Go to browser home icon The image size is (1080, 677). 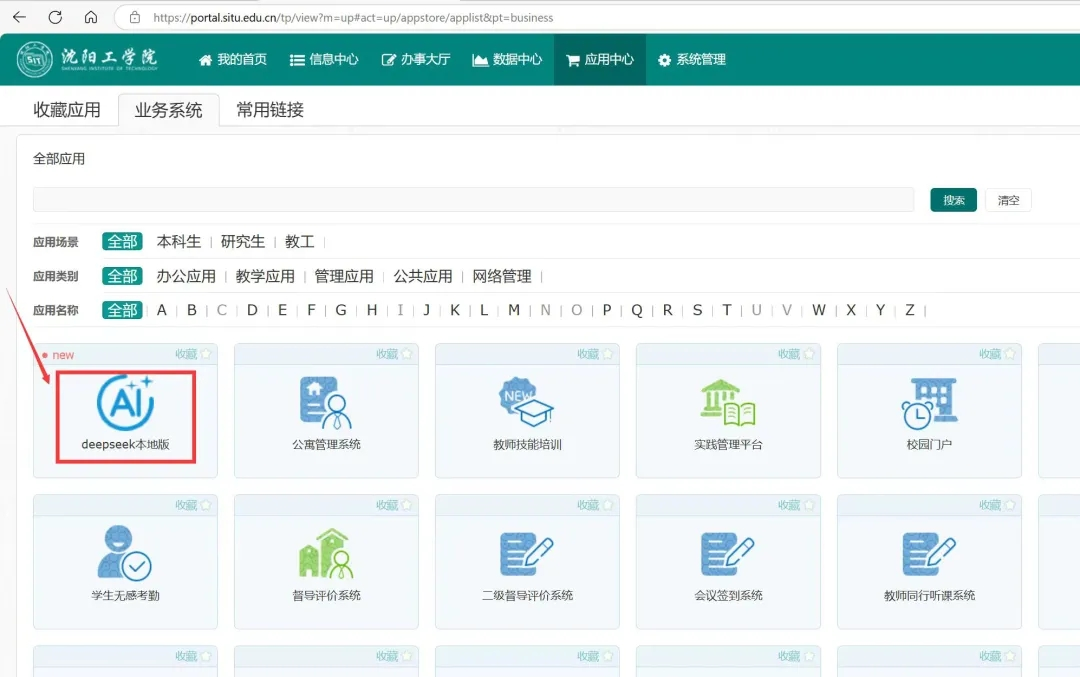(x=91, y=17)
